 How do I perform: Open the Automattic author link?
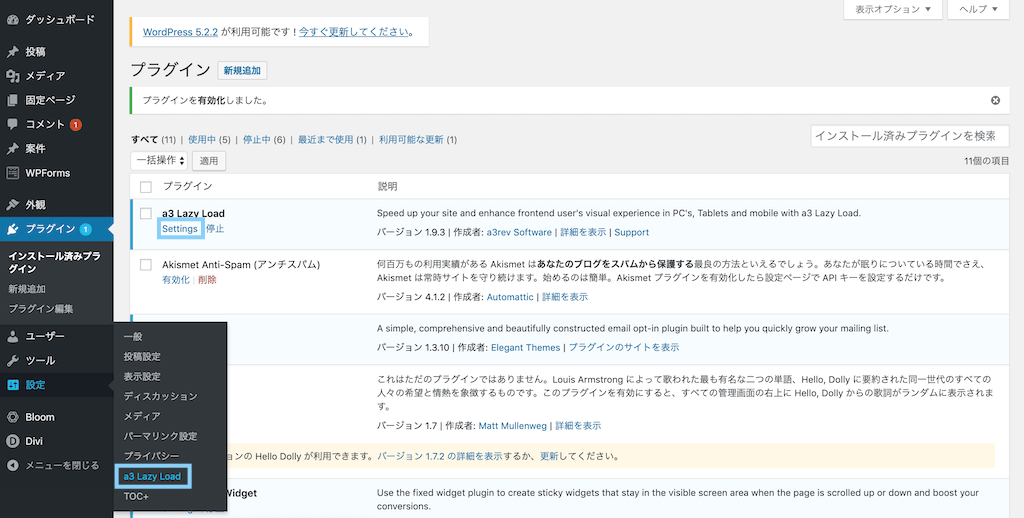pos(509,297)
